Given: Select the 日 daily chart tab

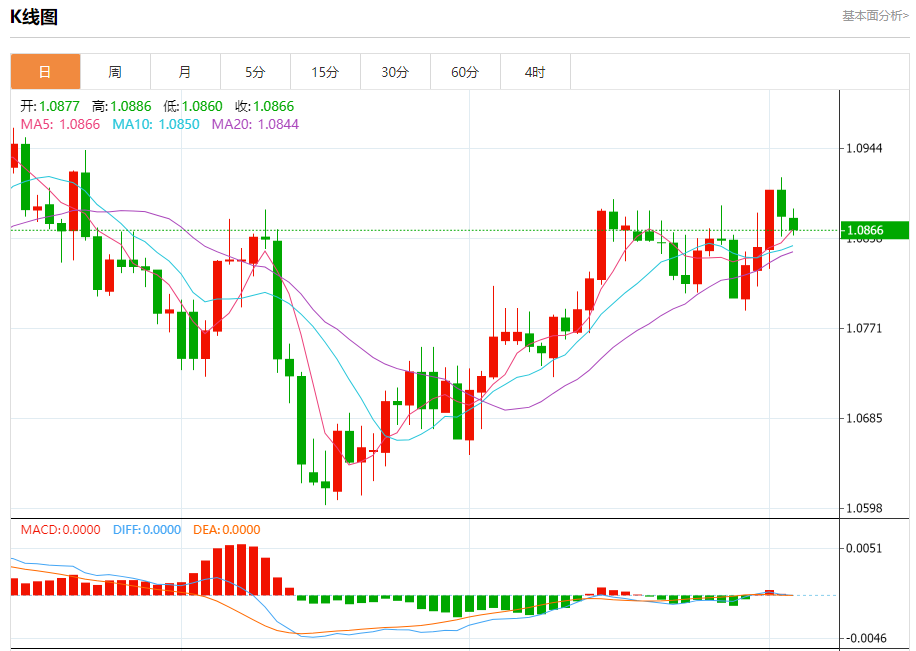Looking at the screenshot, I should click(x=46, y=72).
